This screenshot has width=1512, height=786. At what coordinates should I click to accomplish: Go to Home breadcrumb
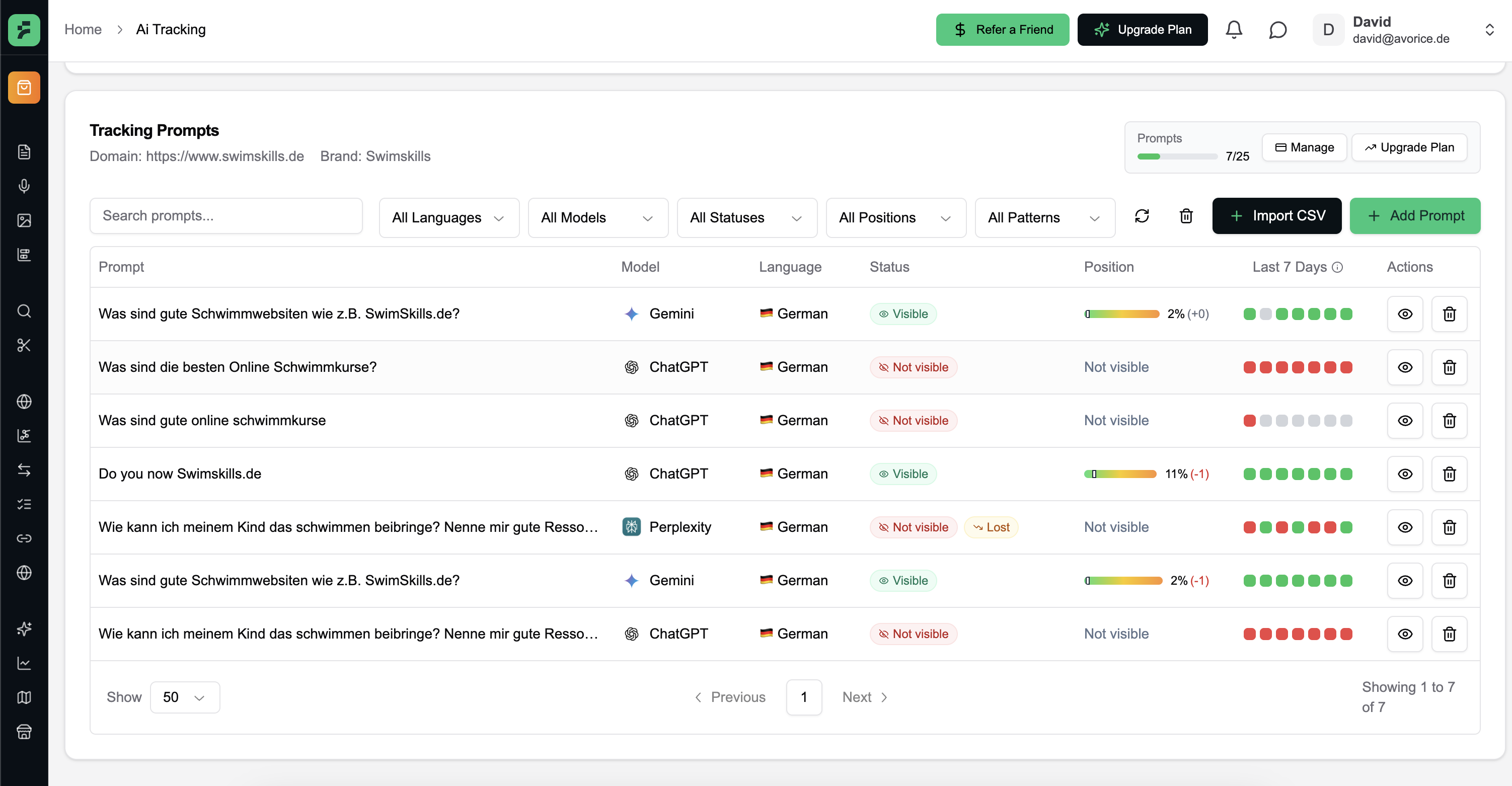click(x=83, y=29)
